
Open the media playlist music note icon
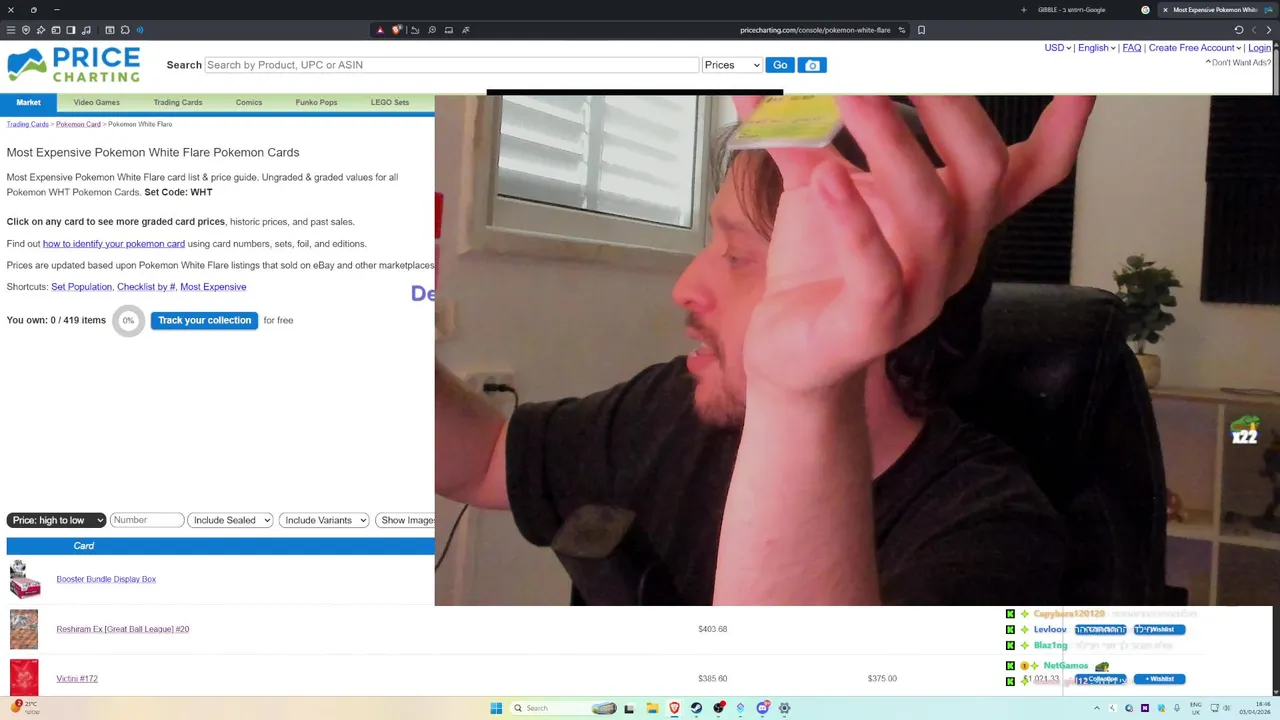[x=86, y=30]
